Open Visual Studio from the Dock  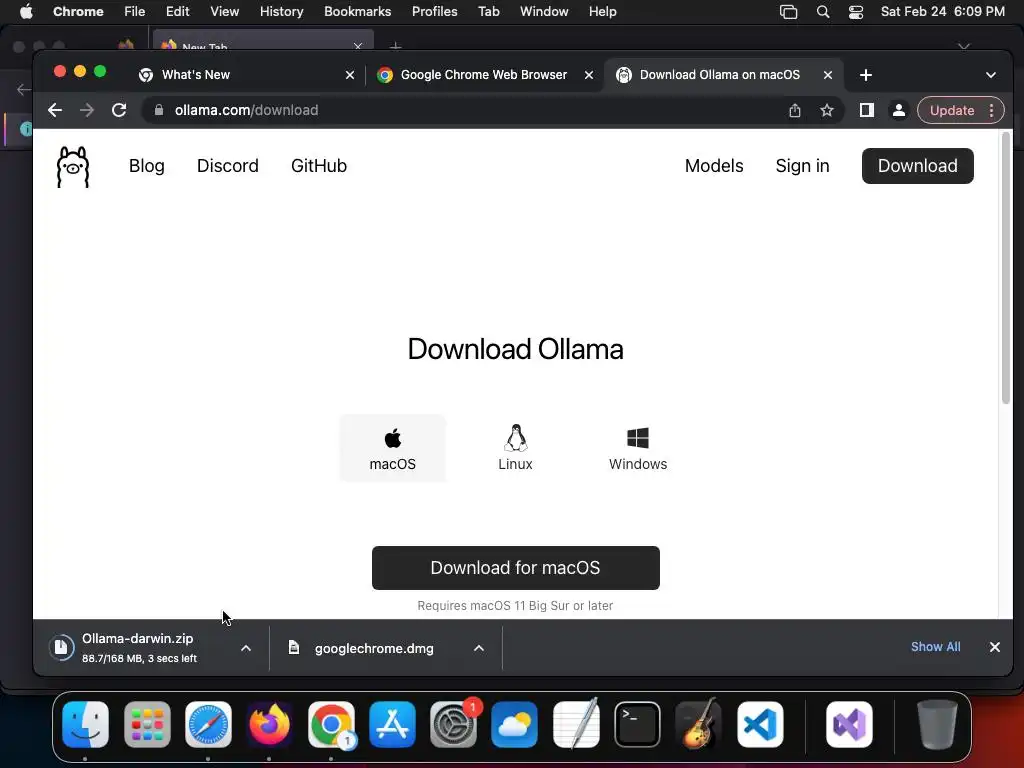point(849,724)
